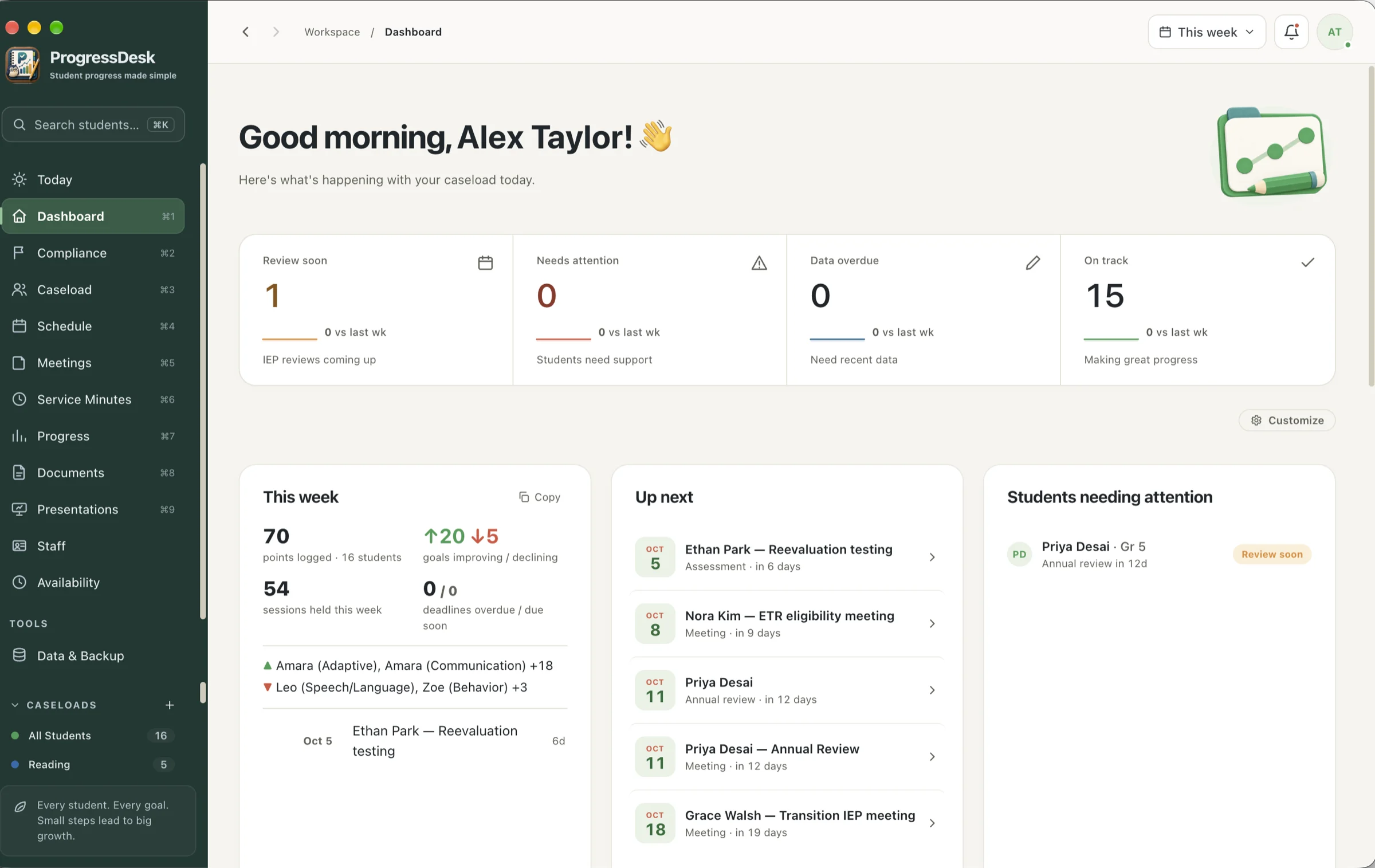
Task: Open Staff in the sidebar
Action: [x=93, y=546]
